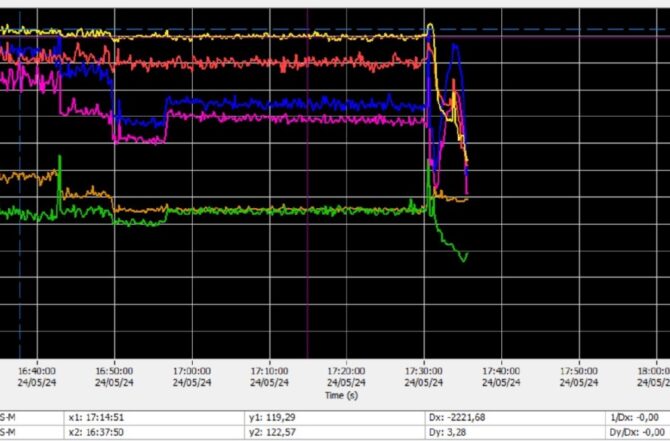The image size is (670, 441).
Task: Click the blue trace peak after 17:30
Action: click(455, 45)
